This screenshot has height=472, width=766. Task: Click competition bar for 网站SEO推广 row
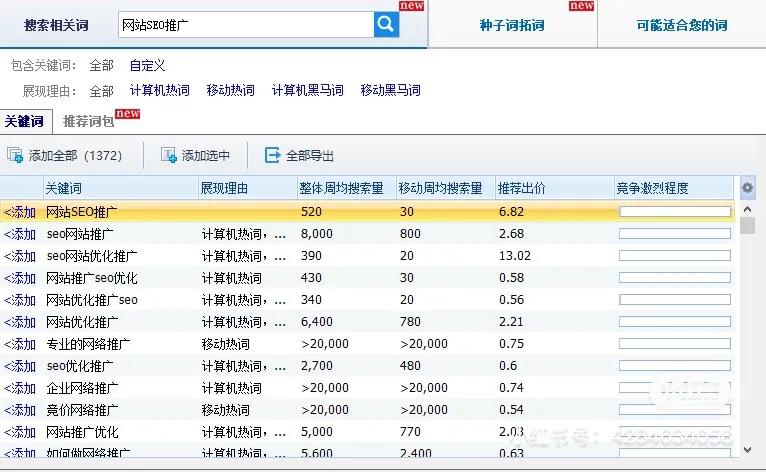675,212
